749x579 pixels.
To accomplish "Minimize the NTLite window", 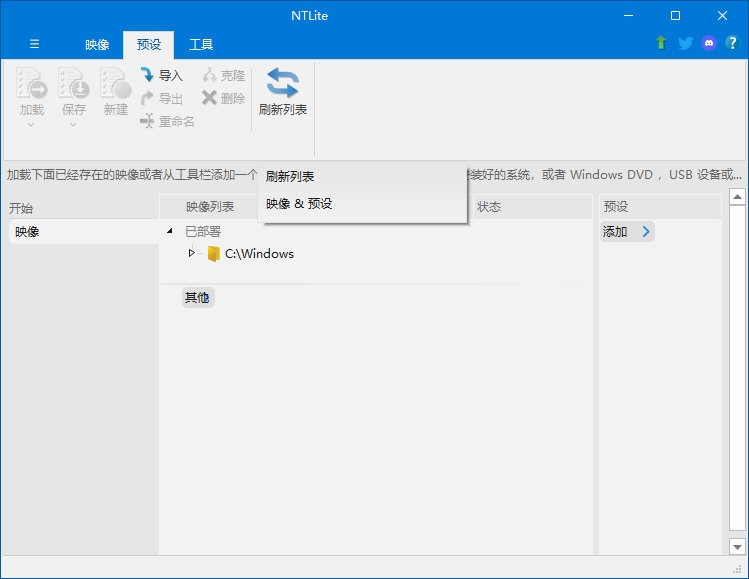I will pyautogui.click(x=629, y=16).
